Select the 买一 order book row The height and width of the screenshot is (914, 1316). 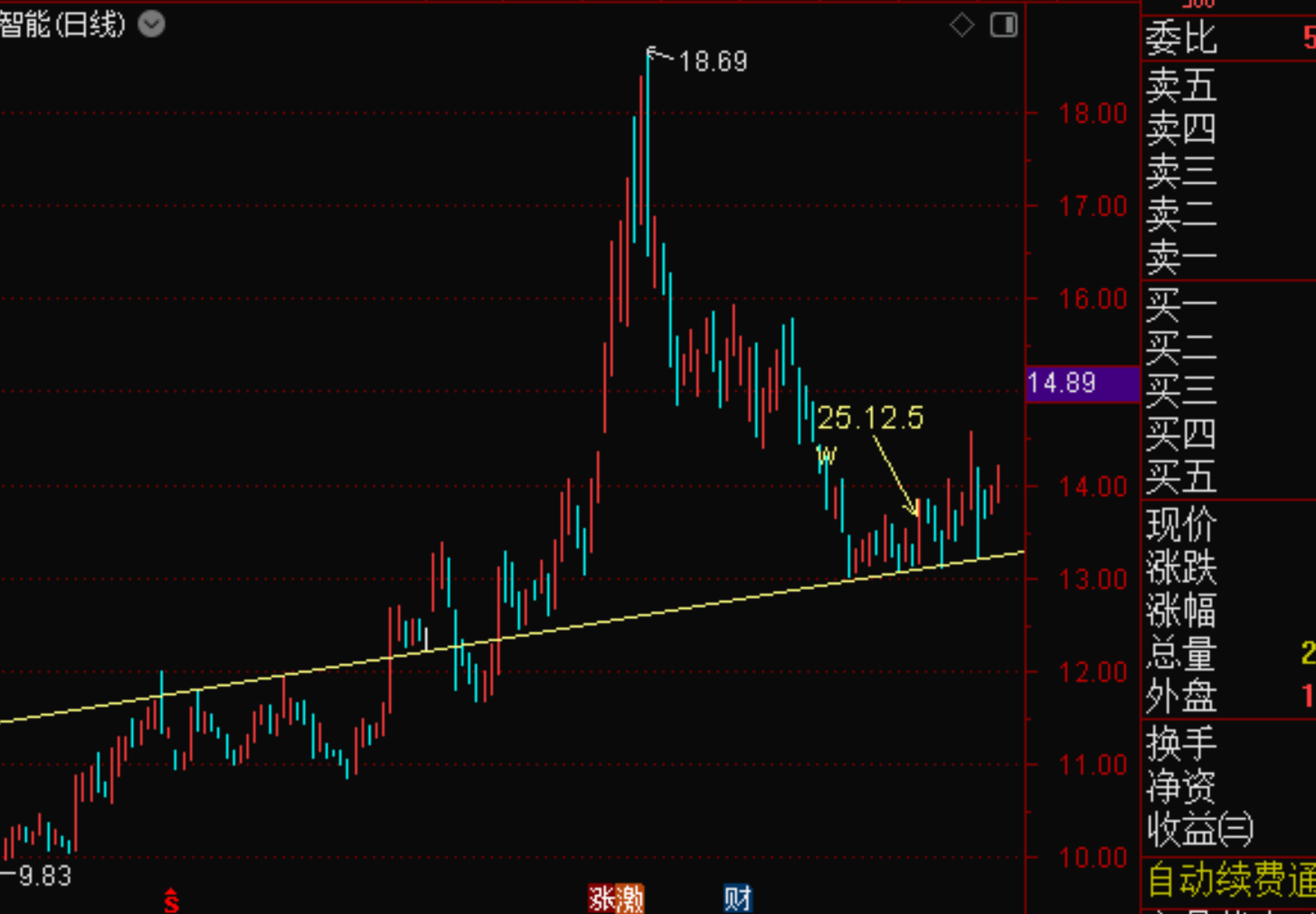click(1228, 305)
